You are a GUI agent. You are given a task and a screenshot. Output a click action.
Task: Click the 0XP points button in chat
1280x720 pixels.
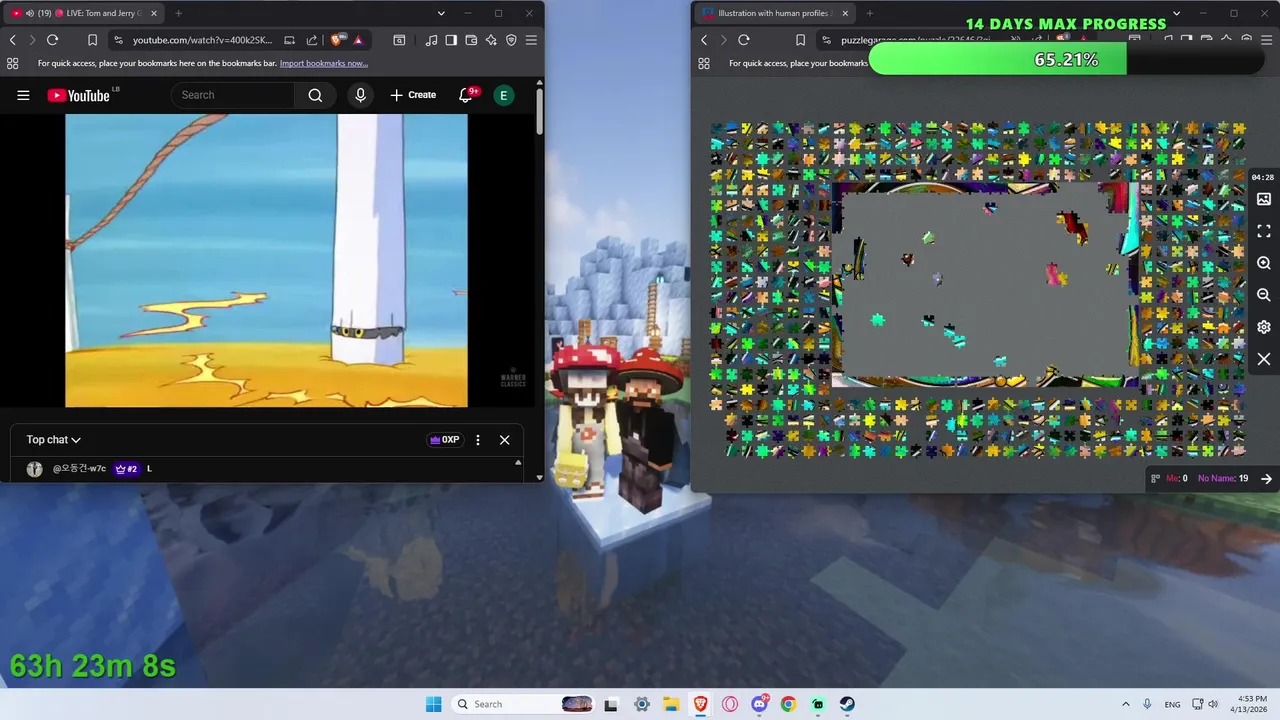[445, 440]
